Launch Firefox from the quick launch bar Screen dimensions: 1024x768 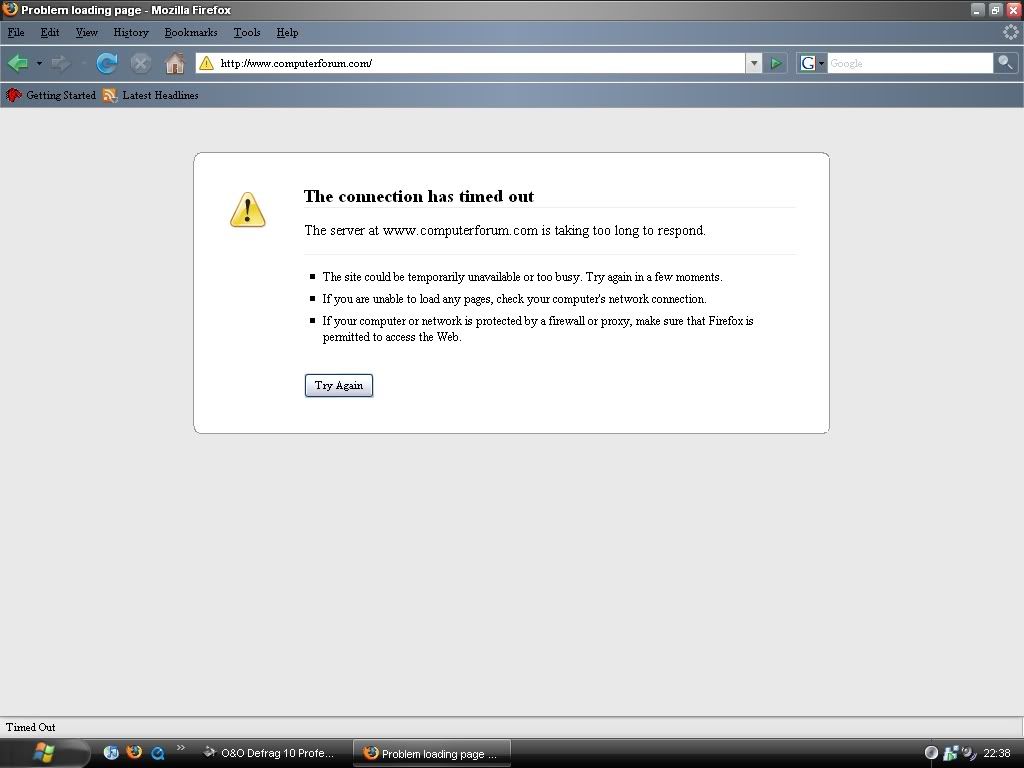(134, 752)
